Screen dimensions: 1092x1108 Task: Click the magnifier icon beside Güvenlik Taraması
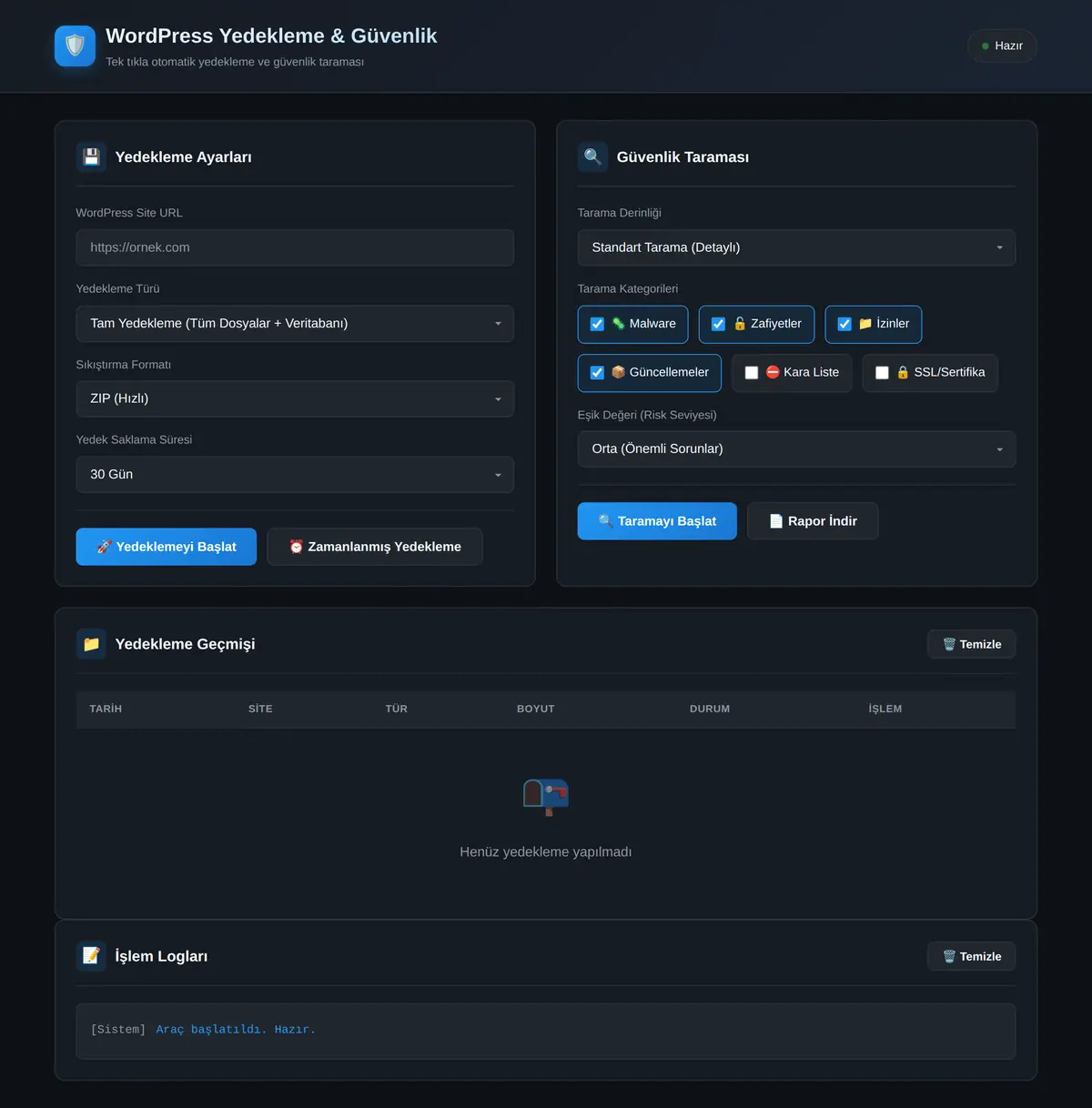click(592, 156)
